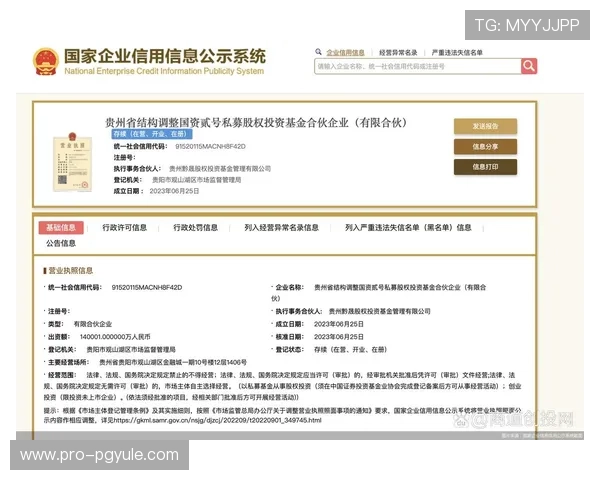Switch to the 行政许可信息 tab
Viewport: 600px width, 480px height.
(x=125, y=228)
